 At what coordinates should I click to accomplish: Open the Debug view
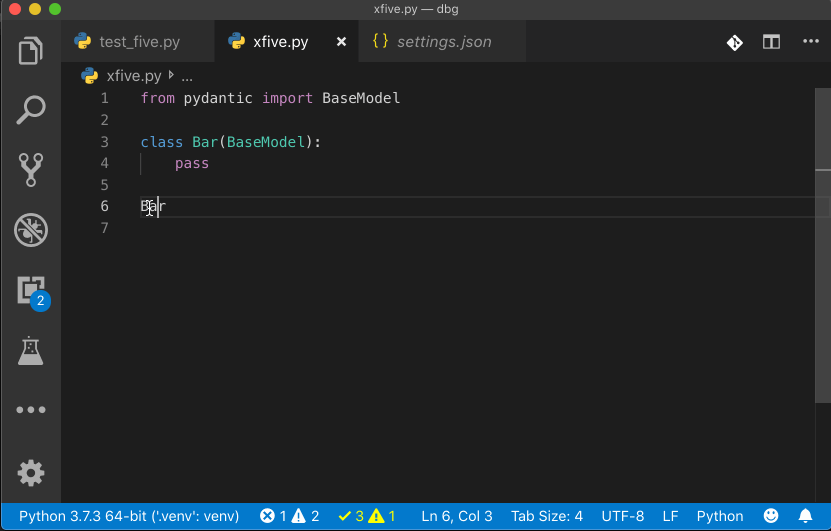tap(31, 230)
